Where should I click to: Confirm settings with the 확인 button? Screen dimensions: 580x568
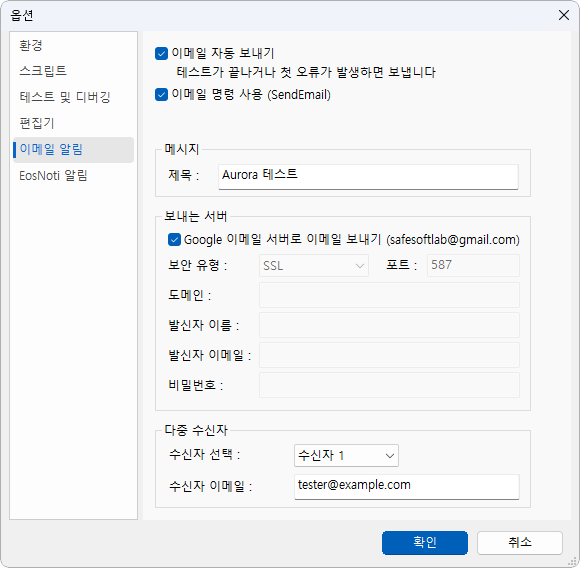pyautogui.click(x=425, y=543)
